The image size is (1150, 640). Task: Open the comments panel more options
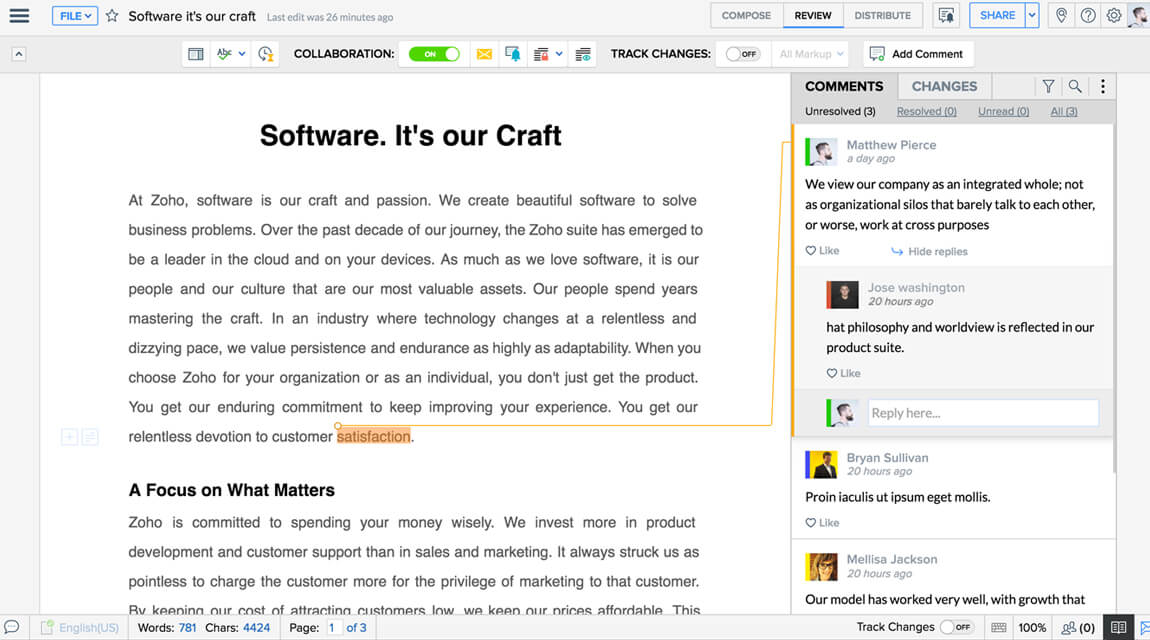1103,87
